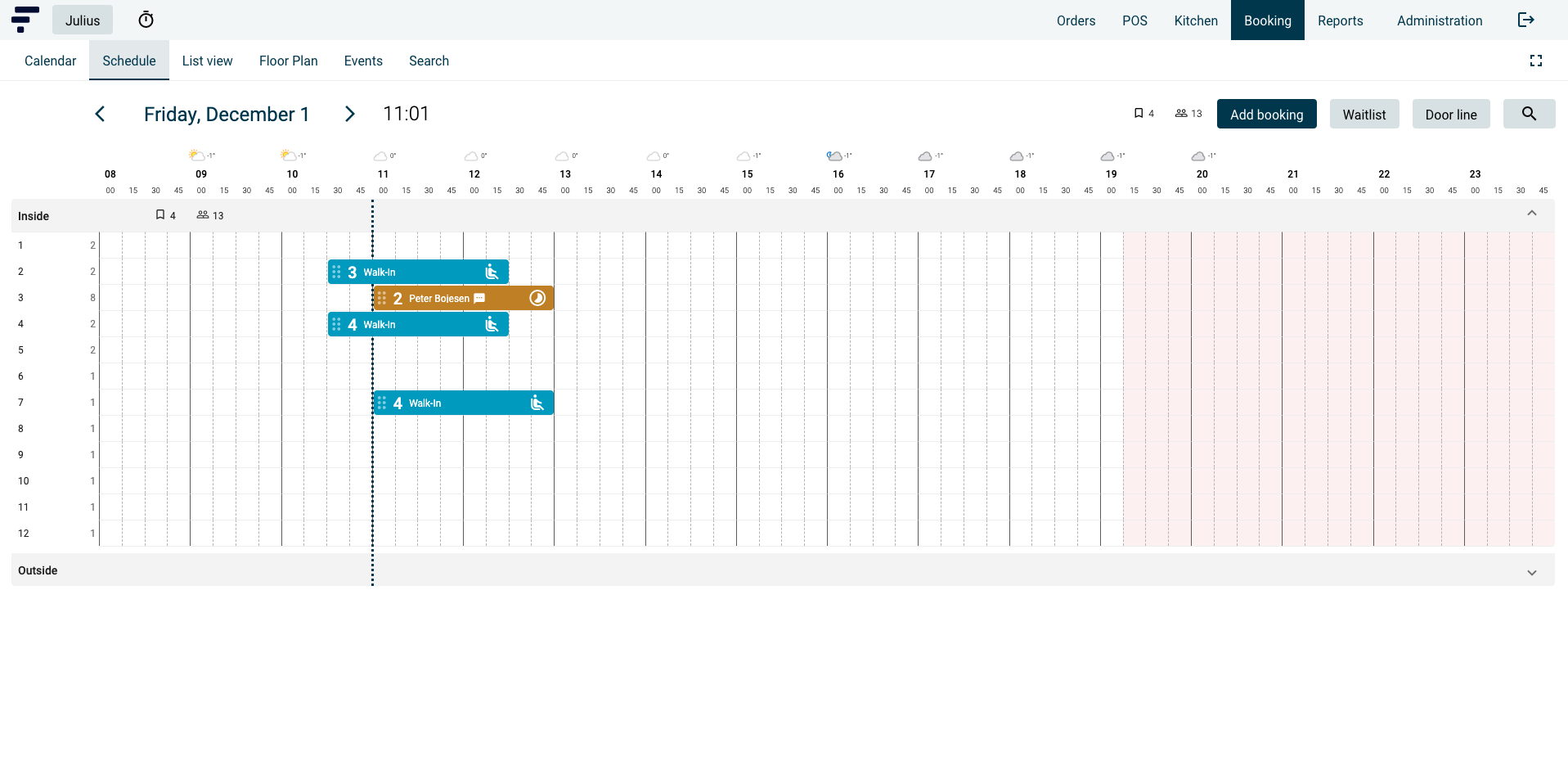Click status icon on Peter Bojesen booking
Screen dimensions: 1568x784
pyautogui.click(x=537, y=298)
